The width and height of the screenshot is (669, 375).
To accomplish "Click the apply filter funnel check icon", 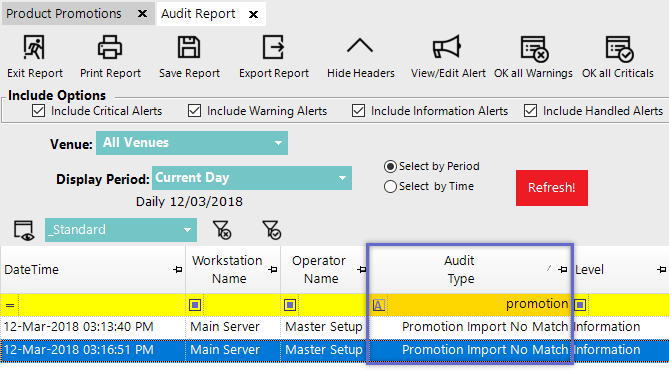I will tap(271, 230).
